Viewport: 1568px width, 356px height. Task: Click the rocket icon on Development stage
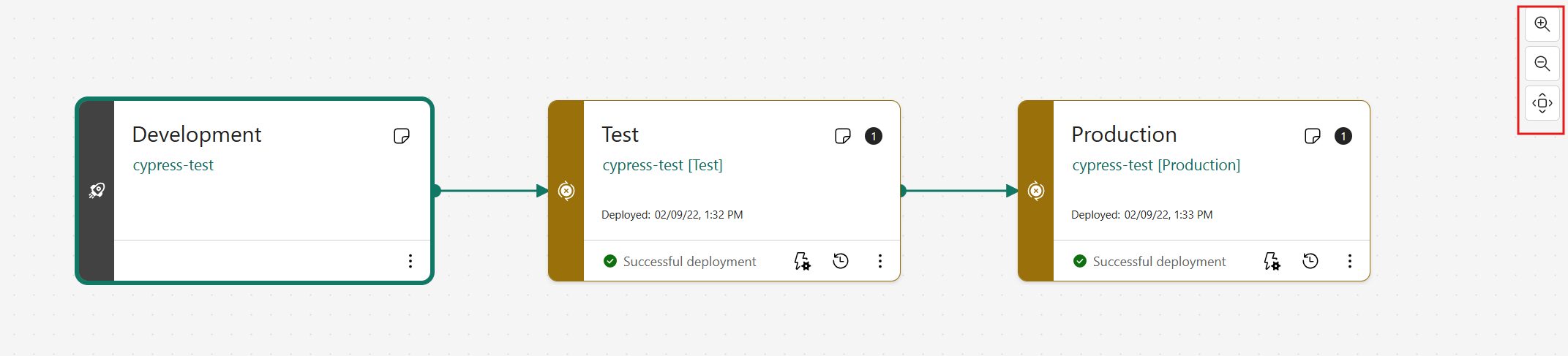(97, 191)
